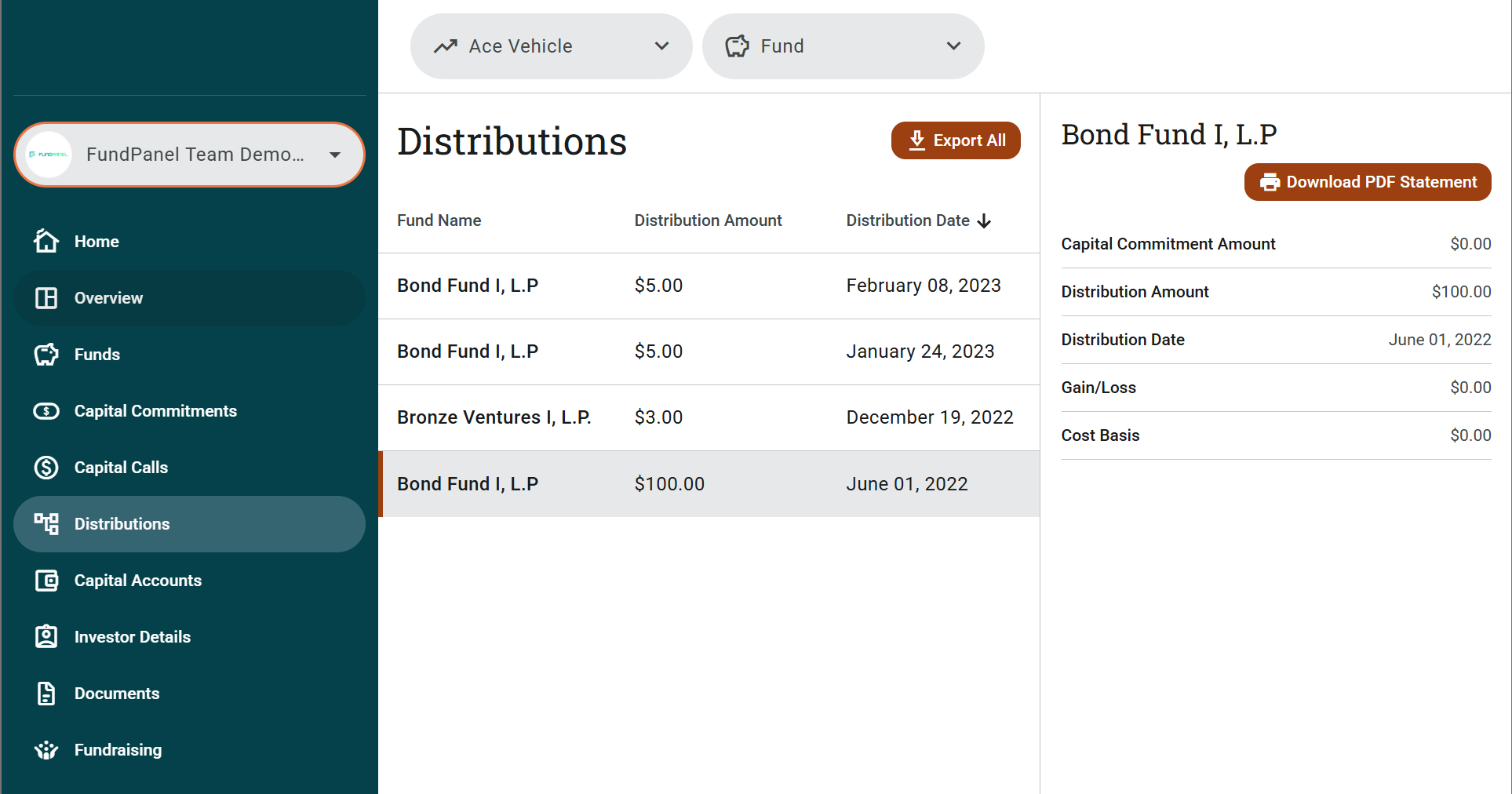Click the Distributions page heading
Viewport: 1512px width, 794px height.
[512, 141]
